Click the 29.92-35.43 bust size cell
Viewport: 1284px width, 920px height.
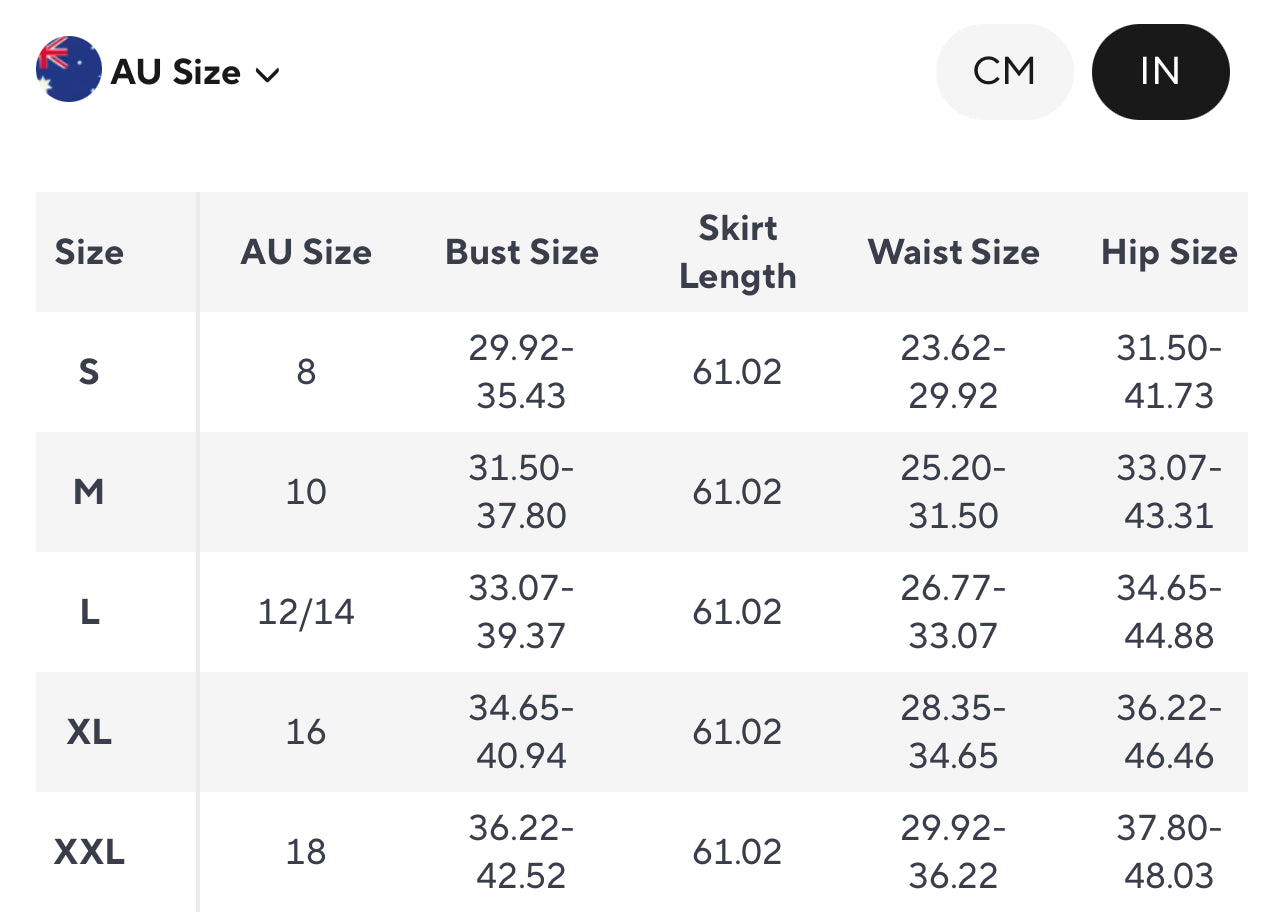point(522,372)
